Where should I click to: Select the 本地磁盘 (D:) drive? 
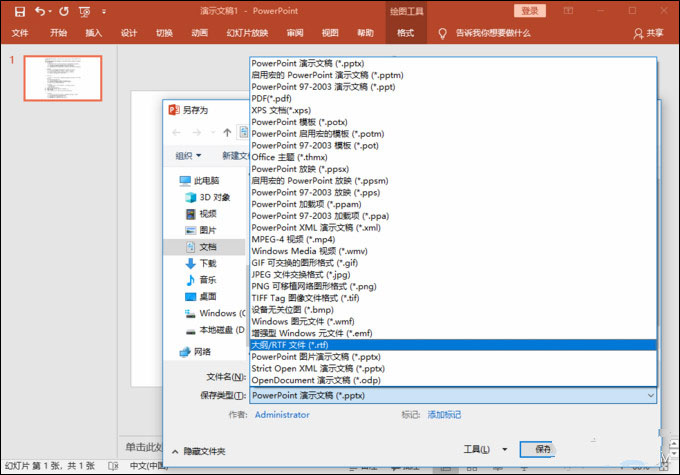point(215,330)
